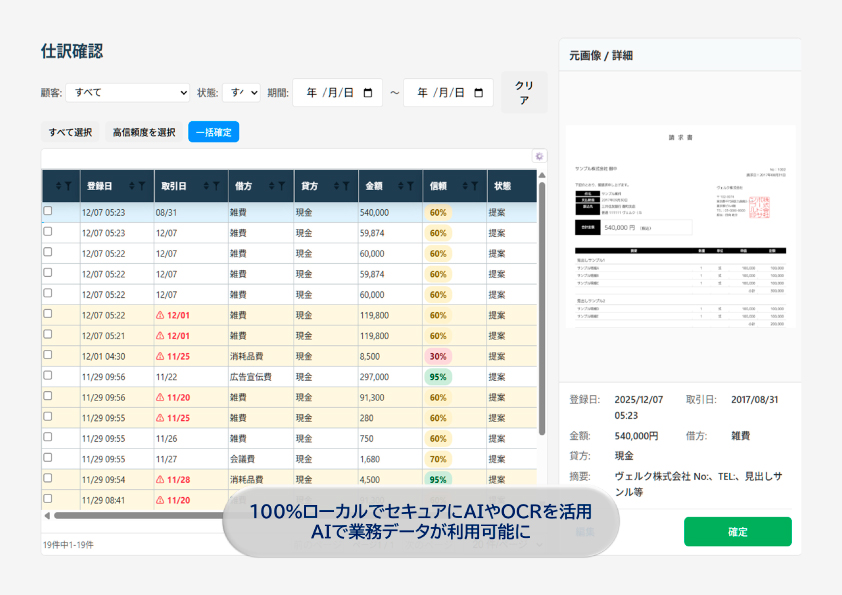Click the 一括確定 button
The image size is (842, 595).
pos(213,132)
